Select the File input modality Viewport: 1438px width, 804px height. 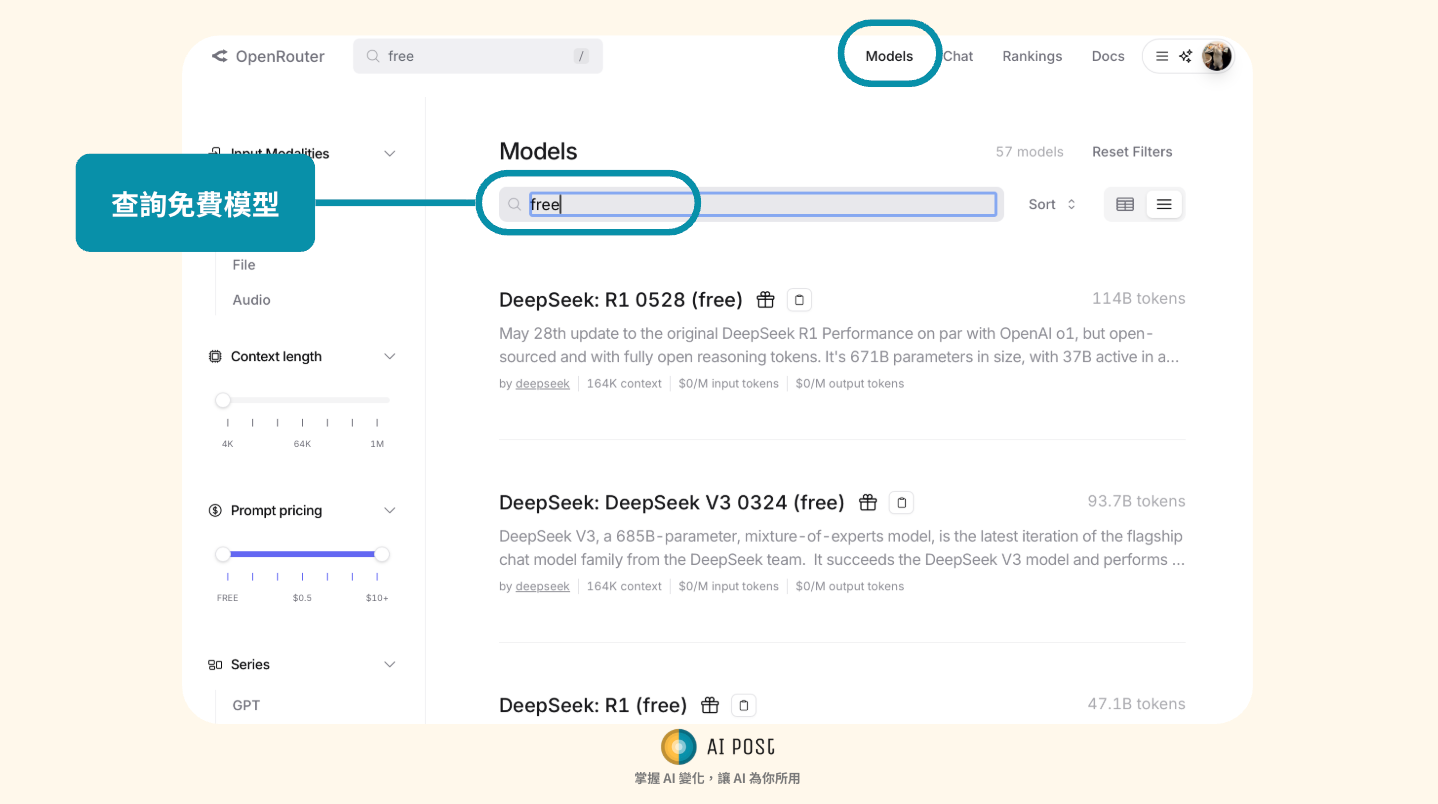[x=244, y=265]
